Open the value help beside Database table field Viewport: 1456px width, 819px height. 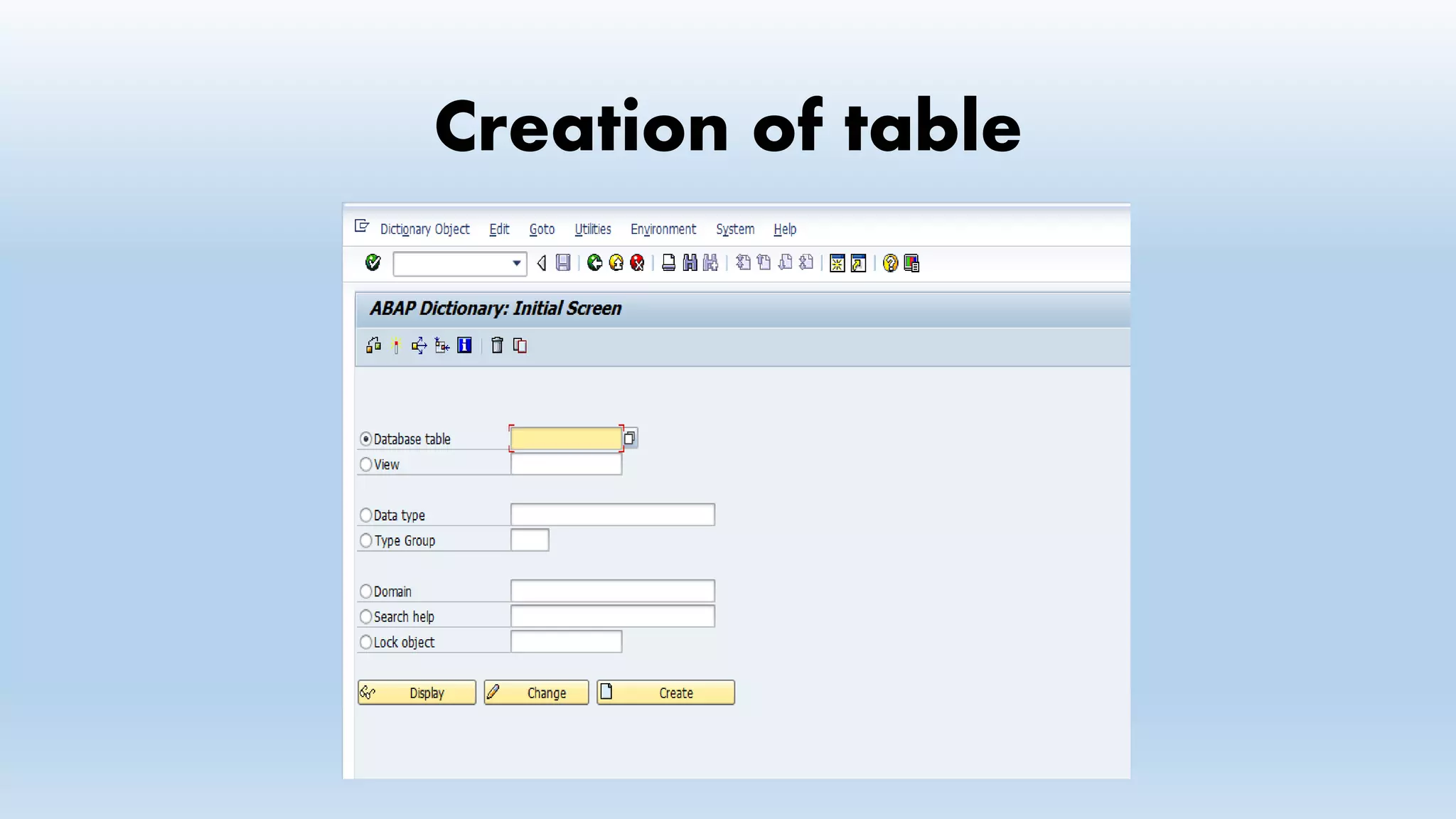point(629,438)
